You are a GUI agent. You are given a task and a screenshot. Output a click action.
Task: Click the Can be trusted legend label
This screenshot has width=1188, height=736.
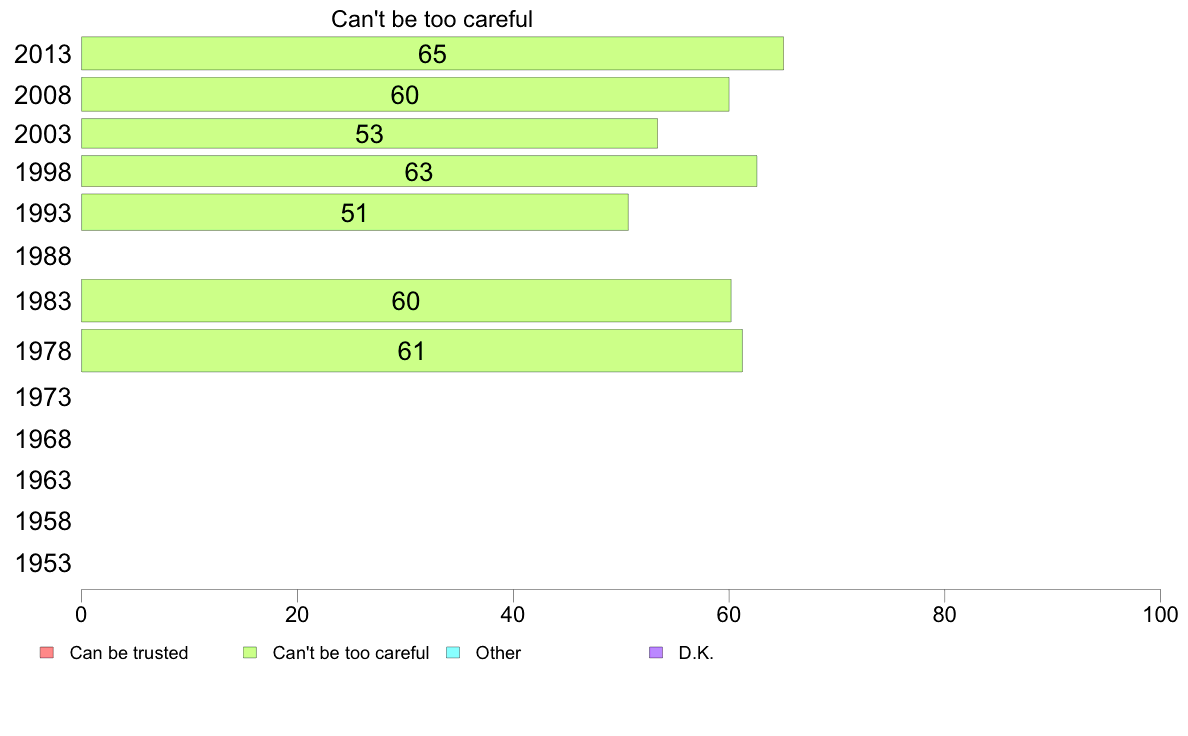(x=129, y=653)
